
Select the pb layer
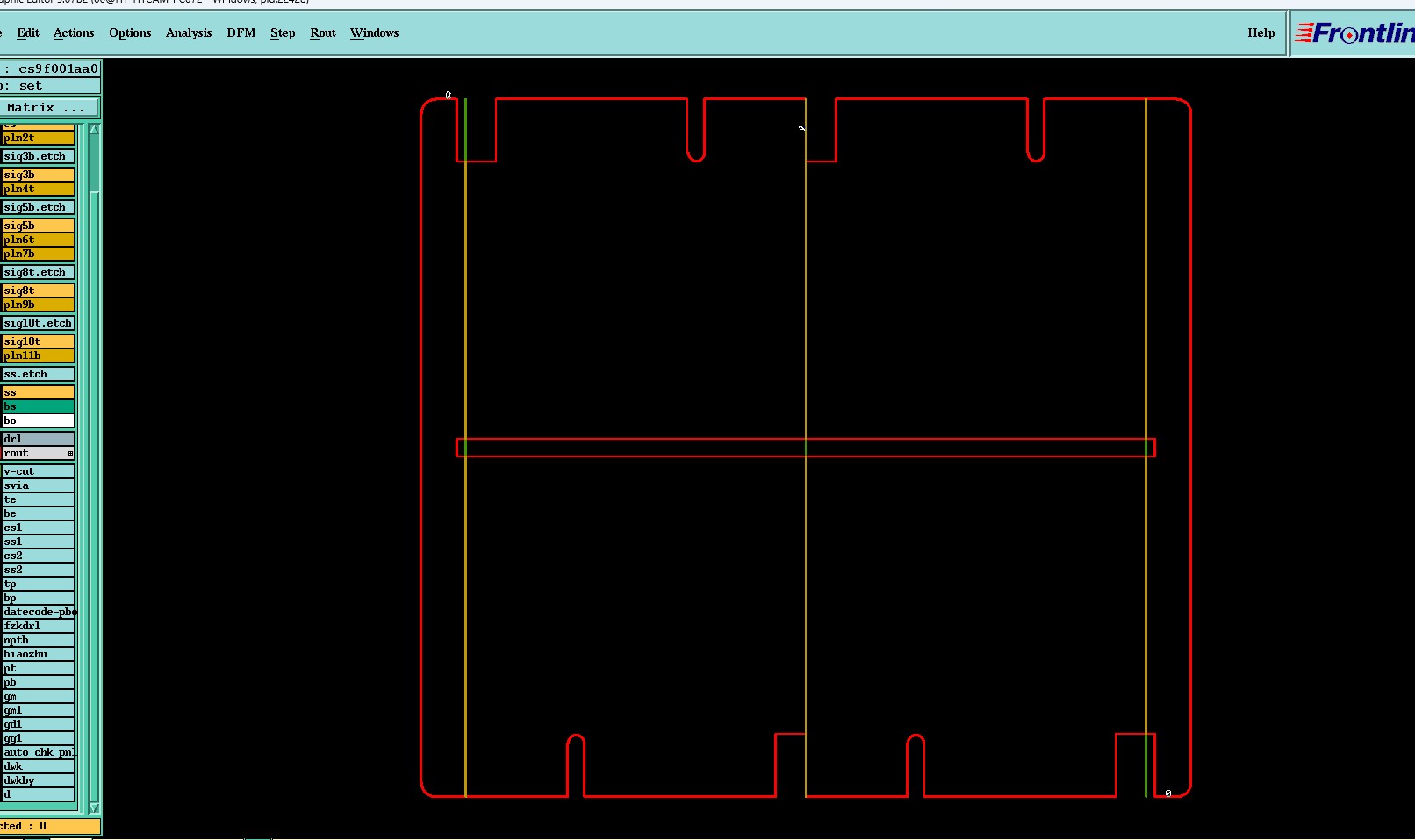point(38,682)
